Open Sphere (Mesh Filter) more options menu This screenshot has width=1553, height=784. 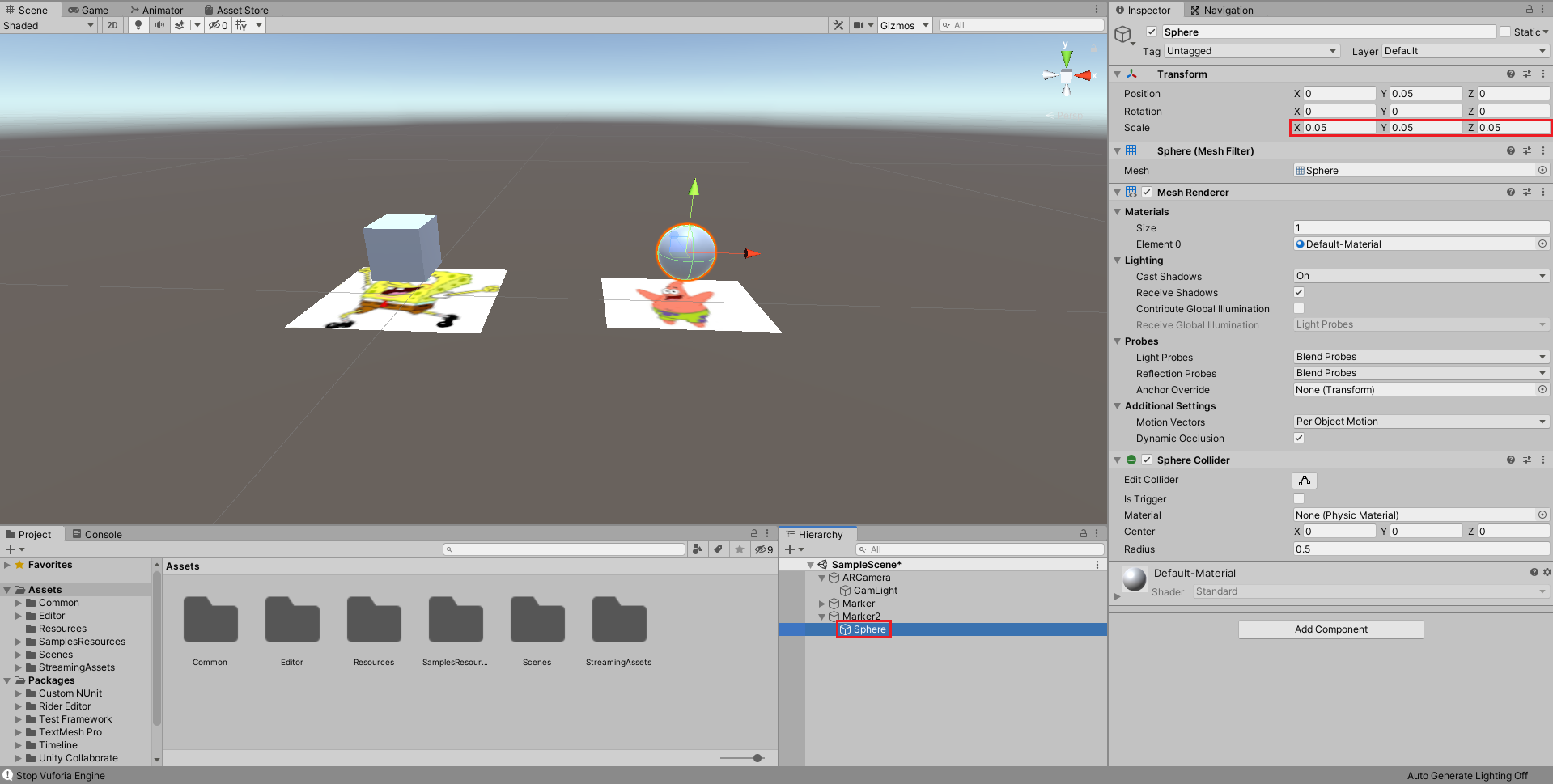pyautogui.click(x=1543, y=150)
